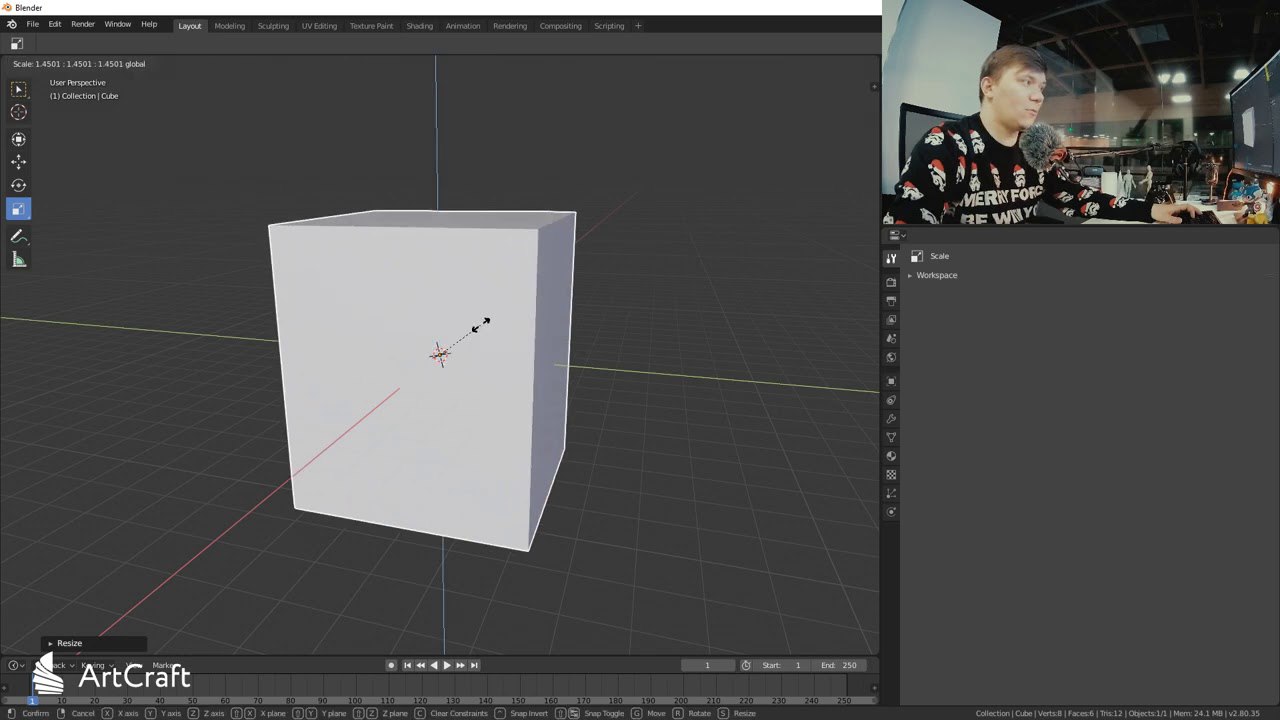Click the Blender logo menu icon

point(12,24)
